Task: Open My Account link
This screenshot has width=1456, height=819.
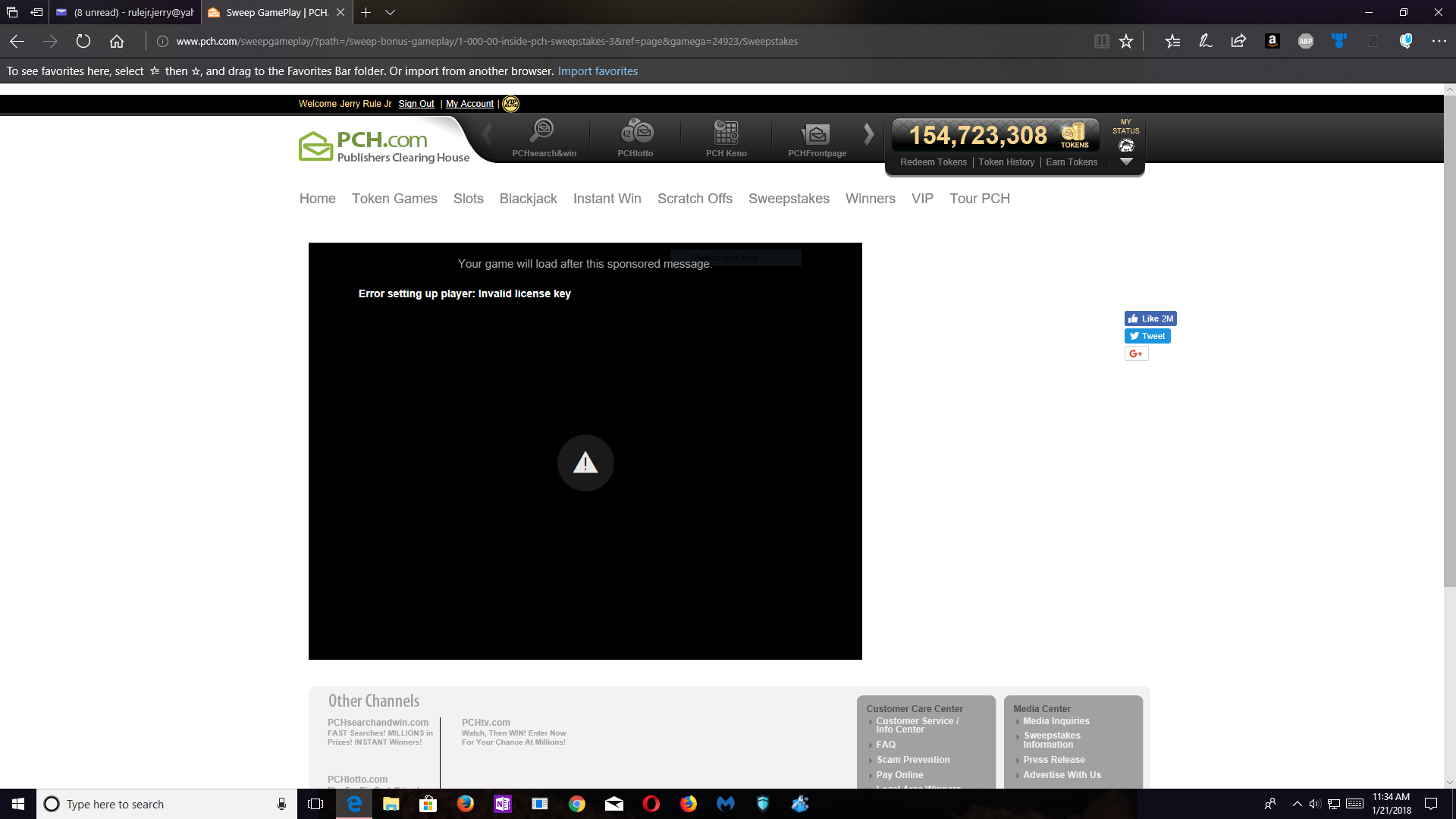Action: 469,104
